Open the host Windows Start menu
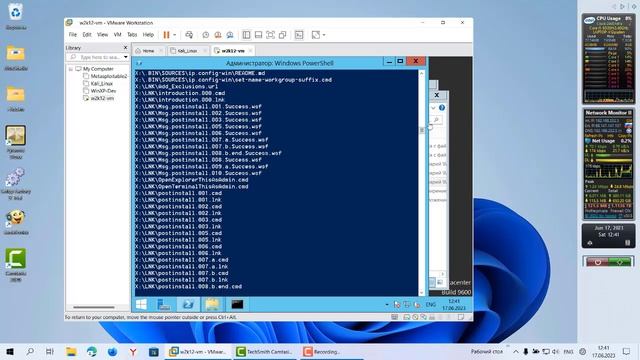Viewport: 640px width, 360px height. tap(10, 351)
